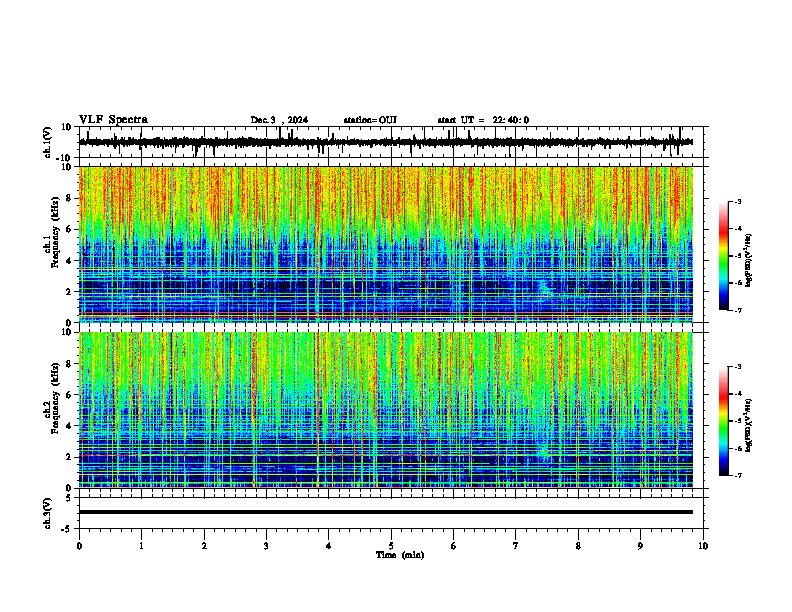Select the date text "Dec. 3, 2024"

click(279, 120)
